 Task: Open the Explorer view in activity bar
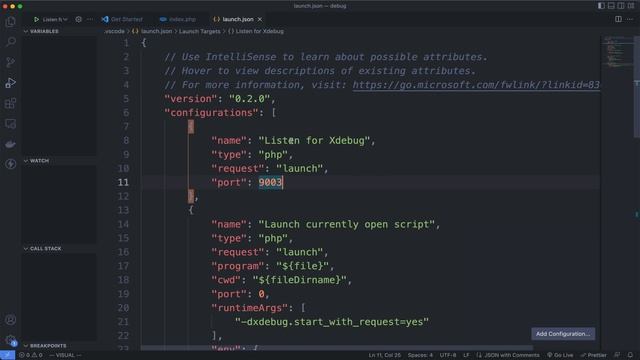point(11,22)
